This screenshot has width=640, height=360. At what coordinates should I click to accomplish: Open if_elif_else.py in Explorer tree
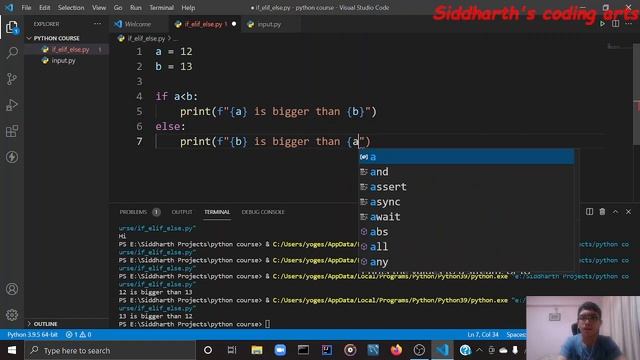coord(70,49)
